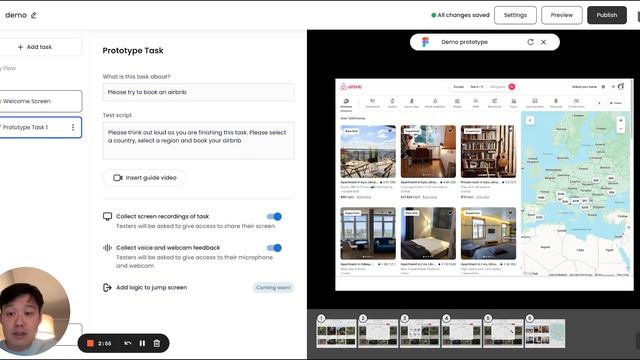
Task: Select prototype screen thumbnail 3
Action: 420,333
